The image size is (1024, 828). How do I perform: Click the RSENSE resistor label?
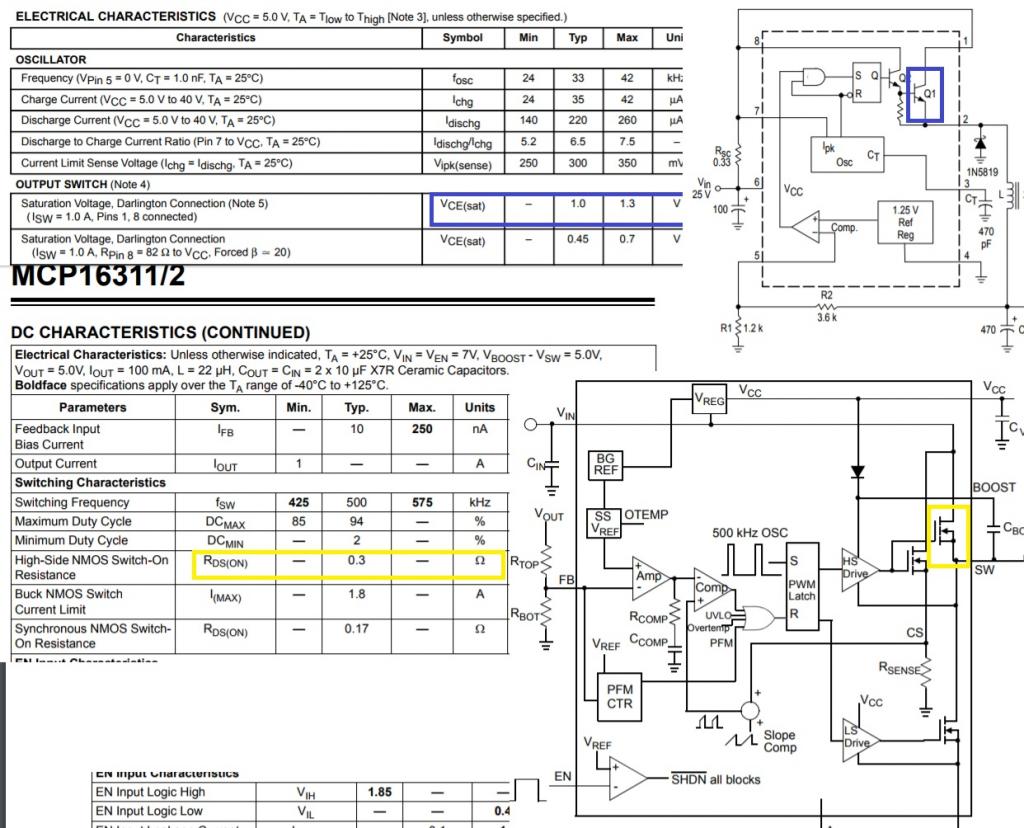899,668
